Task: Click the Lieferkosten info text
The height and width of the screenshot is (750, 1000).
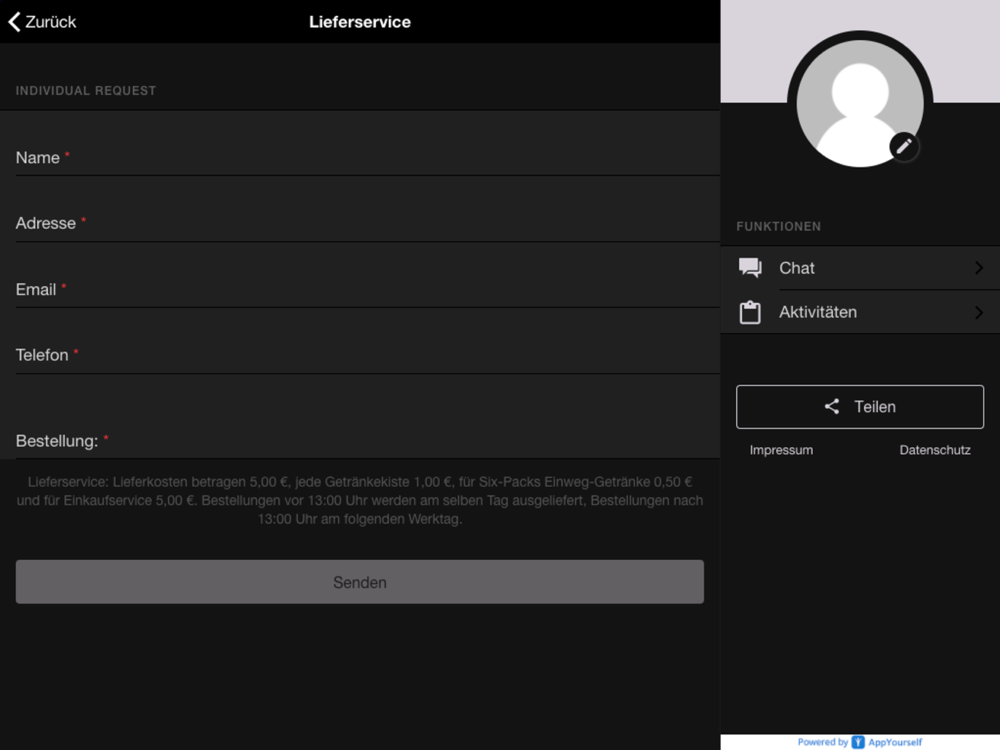Action: pos(360,501)
